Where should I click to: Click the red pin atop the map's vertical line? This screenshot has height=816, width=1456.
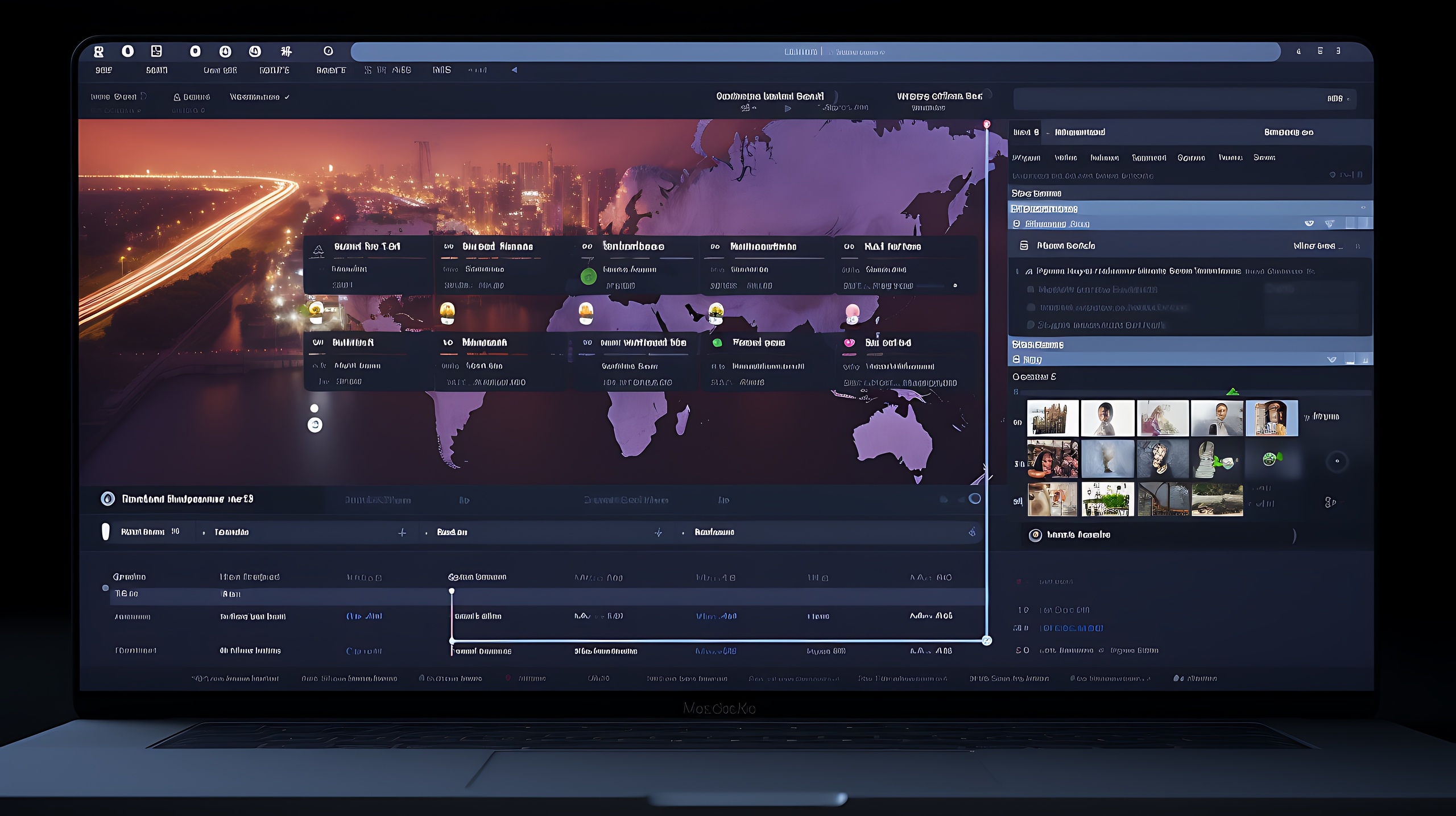(x=987, y=124)
